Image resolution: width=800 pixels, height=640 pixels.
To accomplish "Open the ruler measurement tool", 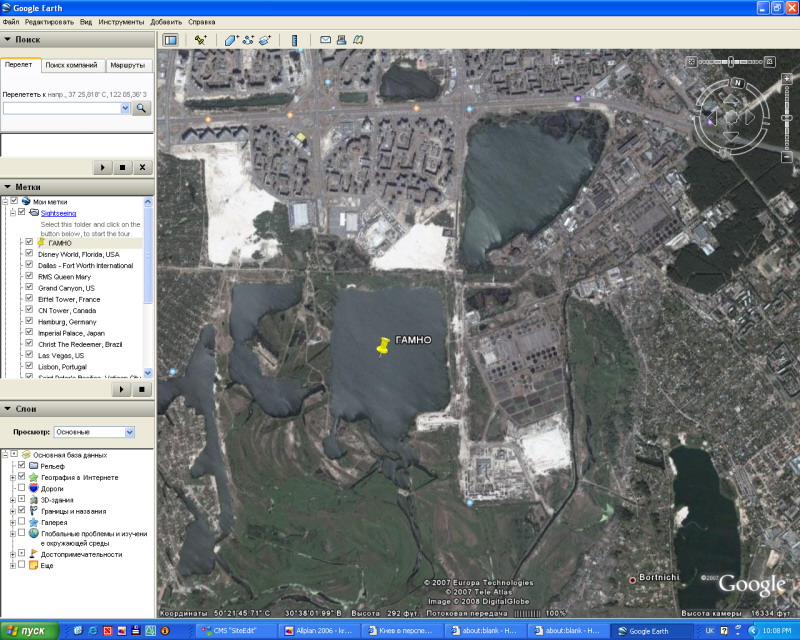I will pos(294,40).
